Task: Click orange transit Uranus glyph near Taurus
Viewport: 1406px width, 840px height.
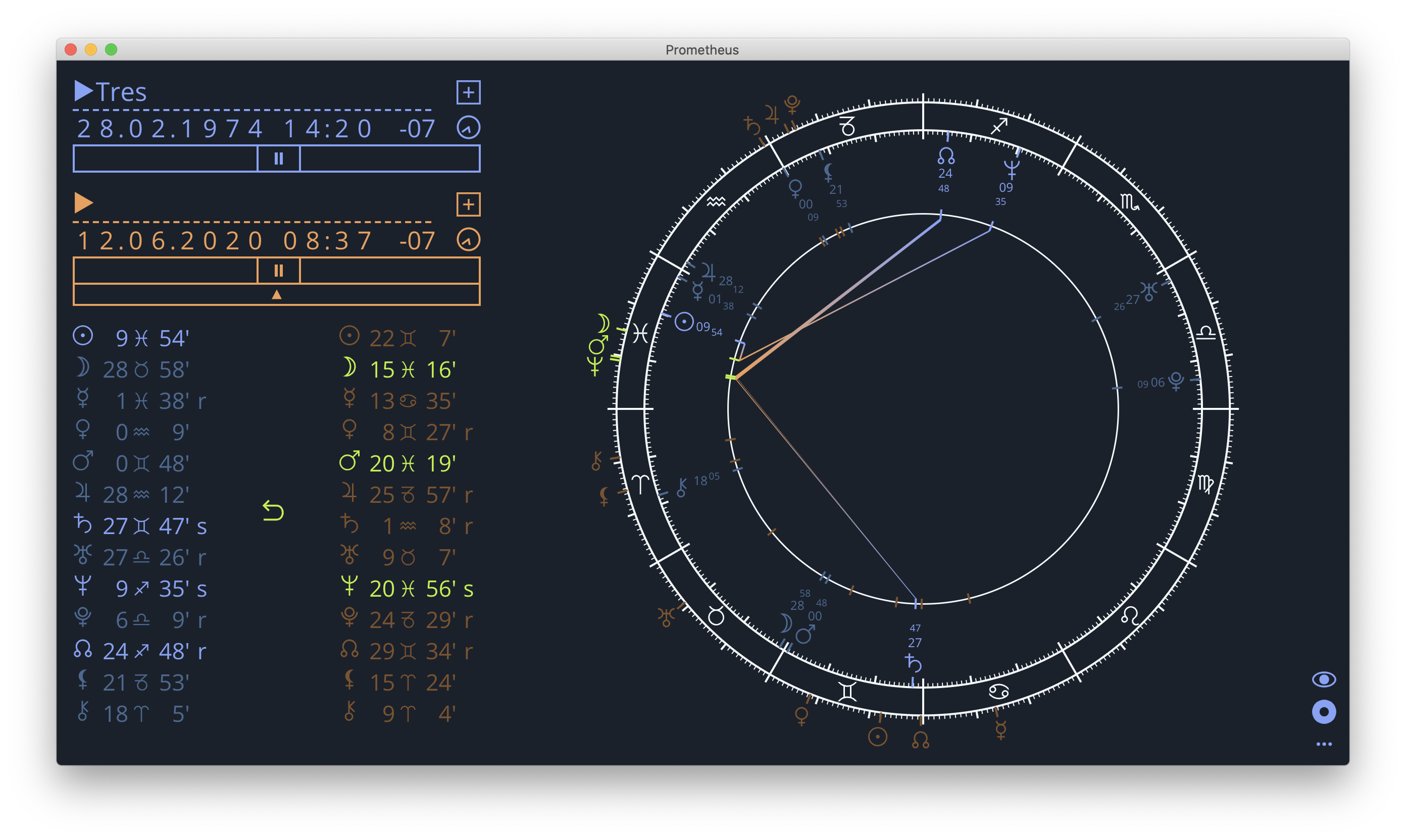Action: [x=666, y=617]
